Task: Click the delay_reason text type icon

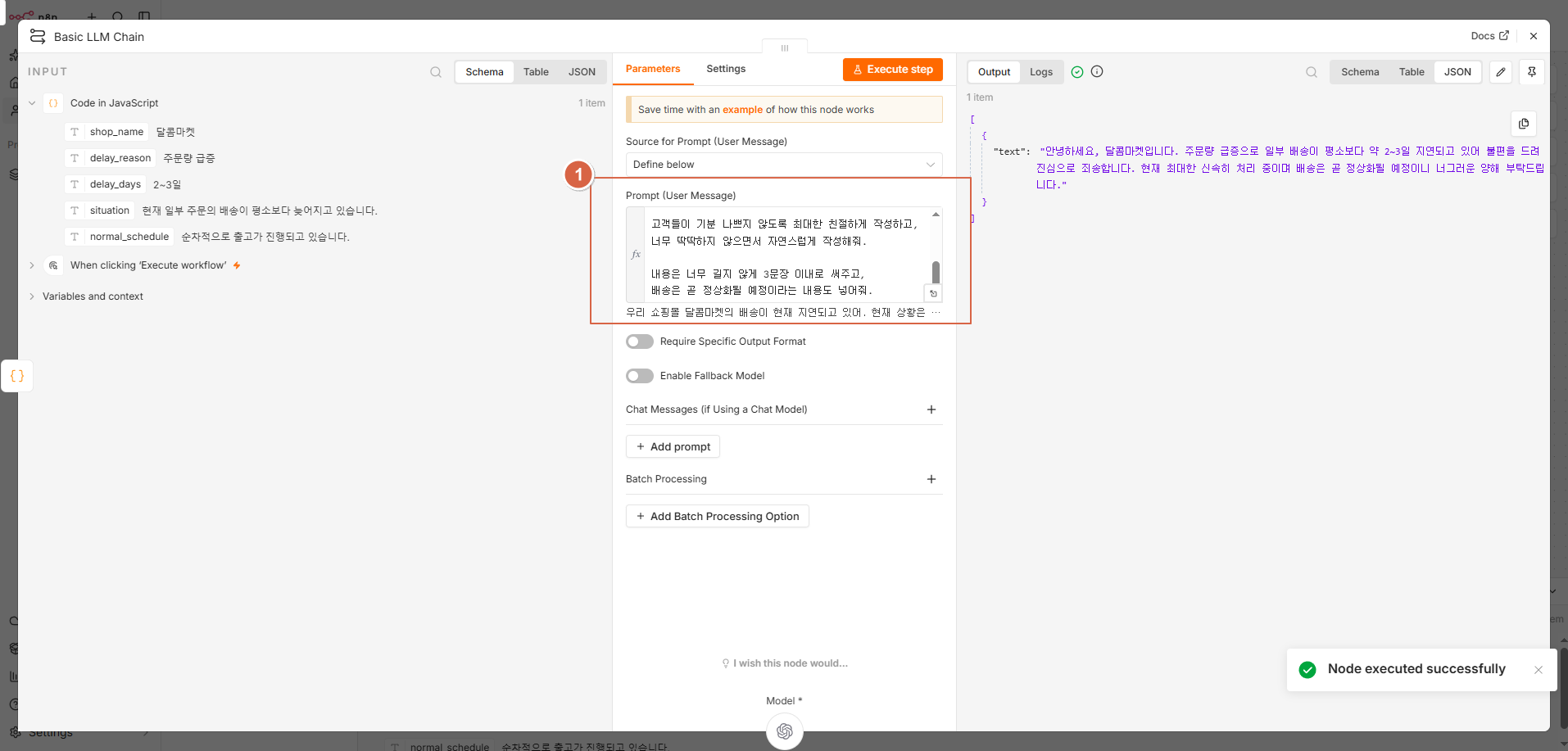Action: point(75,158)
